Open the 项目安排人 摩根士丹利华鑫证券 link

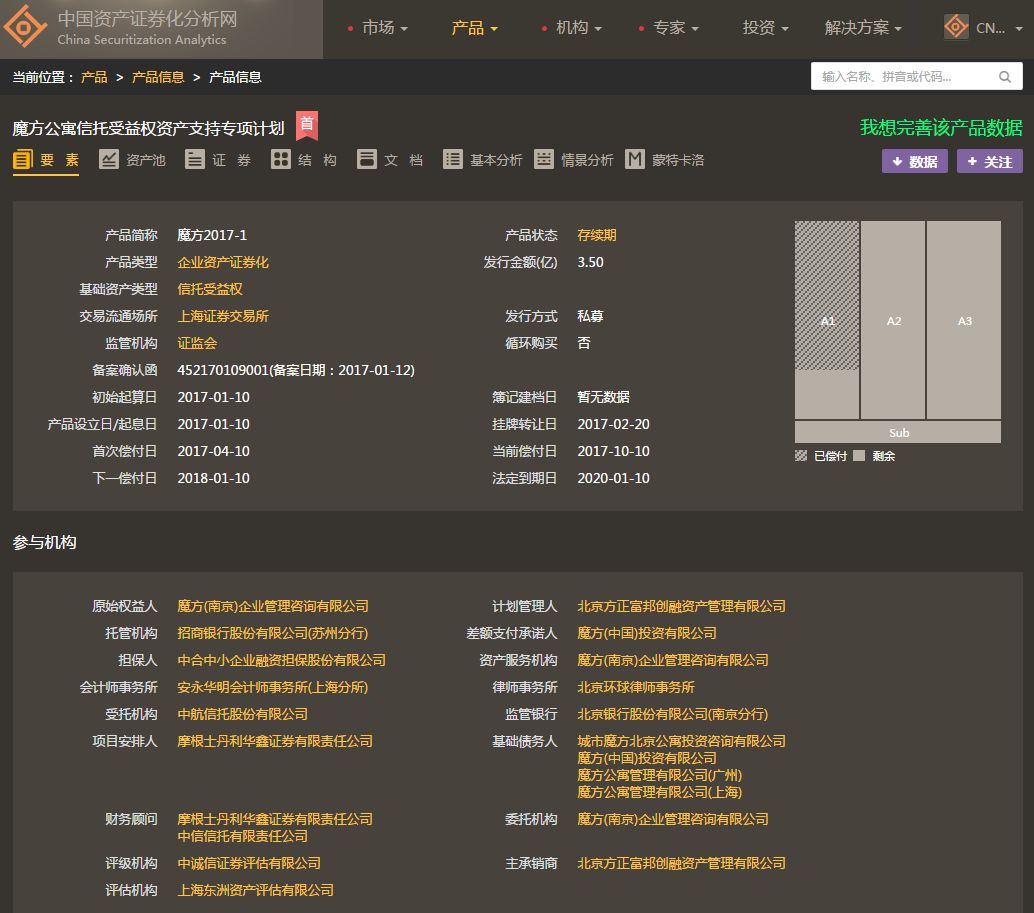pos(275,742)
